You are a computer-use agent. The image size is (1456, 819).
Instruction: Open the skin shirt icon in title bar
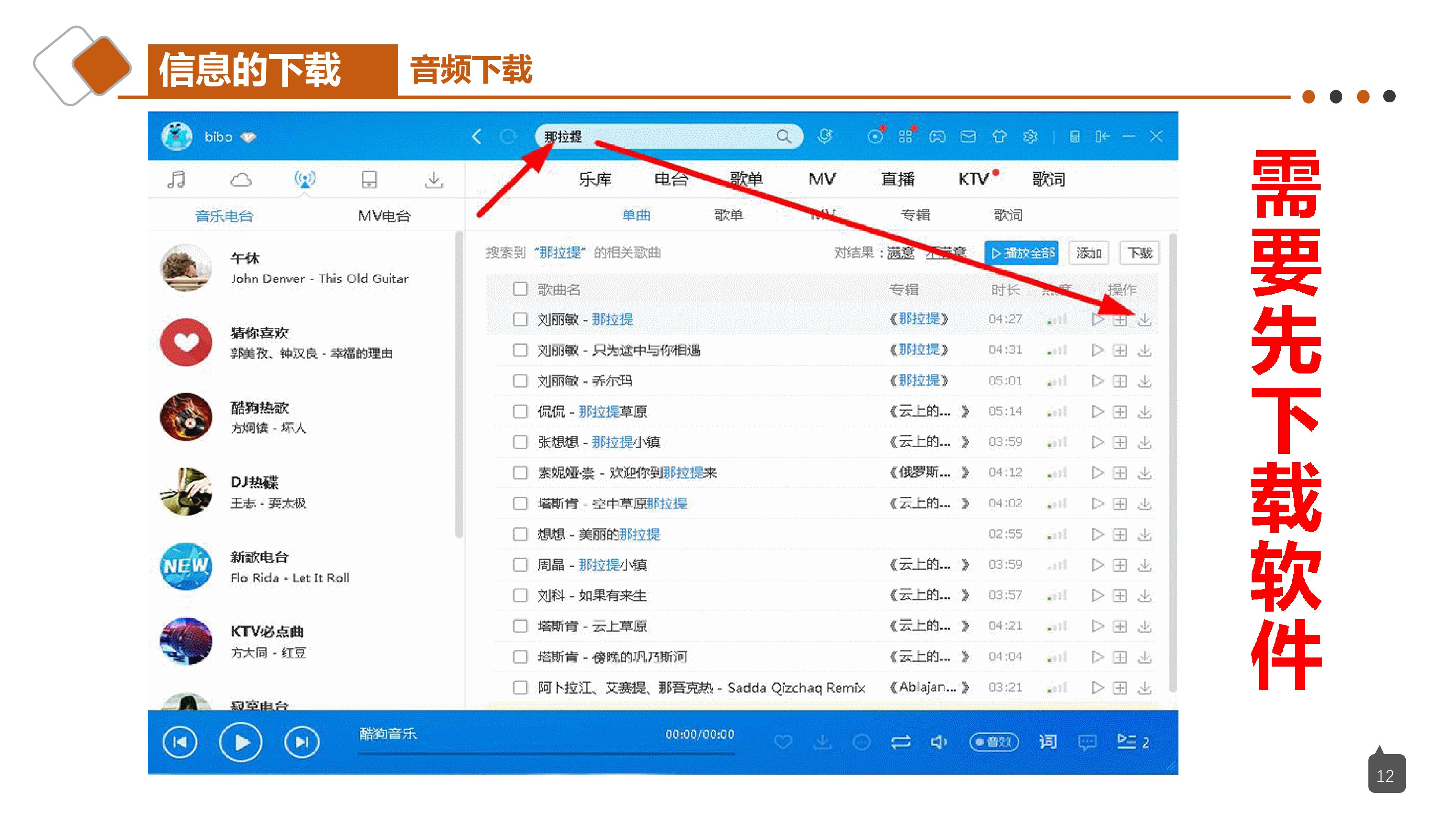(x=999, y=137)
